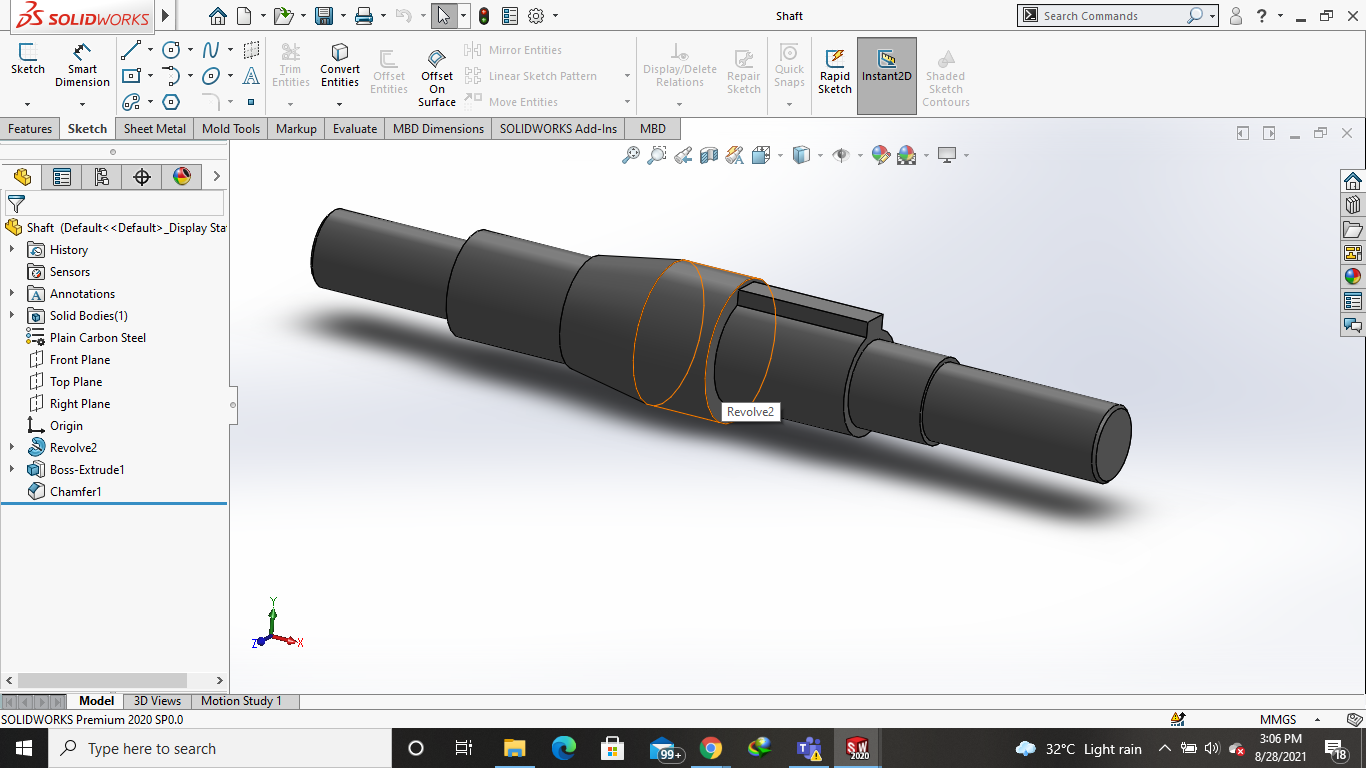Screen dimensions: 1366x768
Task: Click the Offset On Surface tool
Action: pos(437,76)
